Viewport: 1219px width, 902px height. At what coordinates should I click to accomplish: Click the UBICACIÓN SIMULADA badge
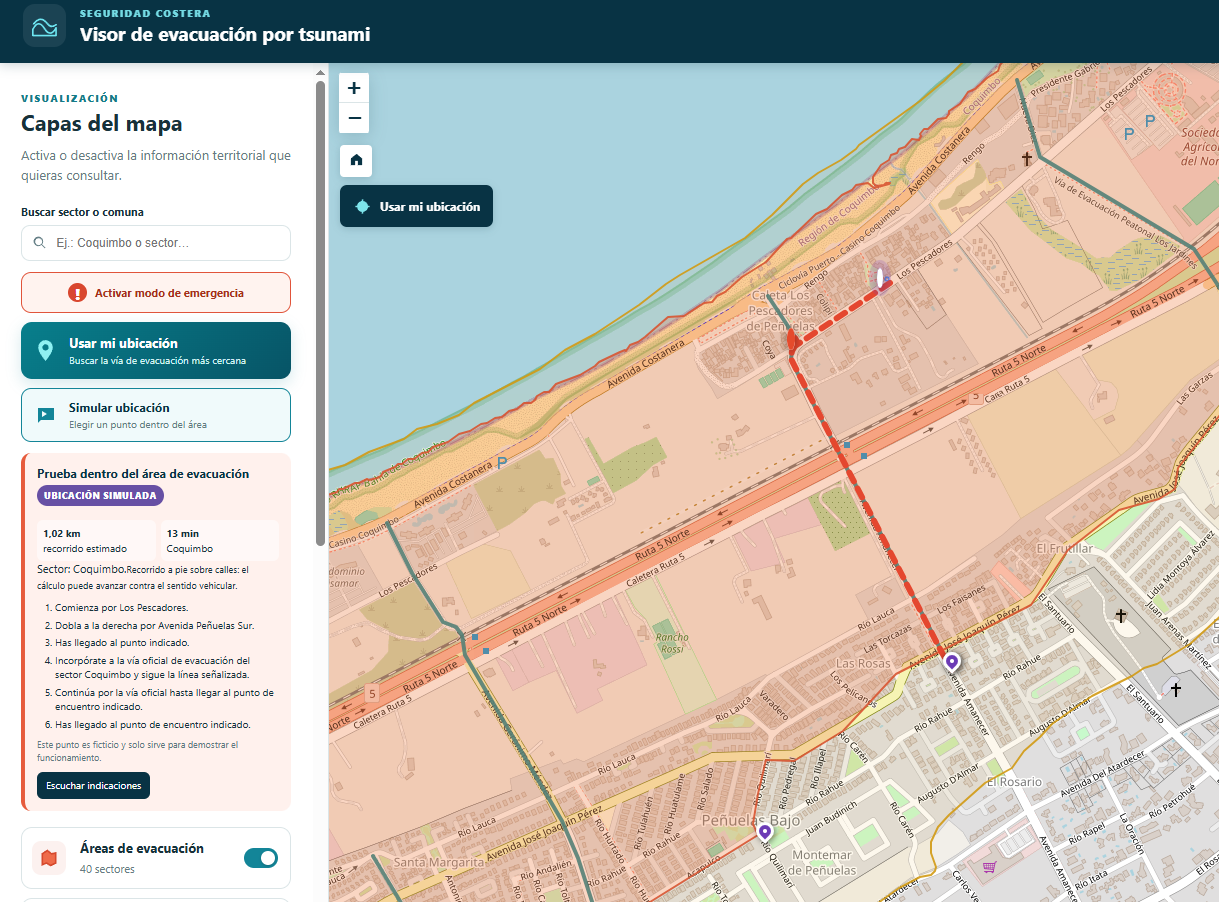[x=100, y=495]
